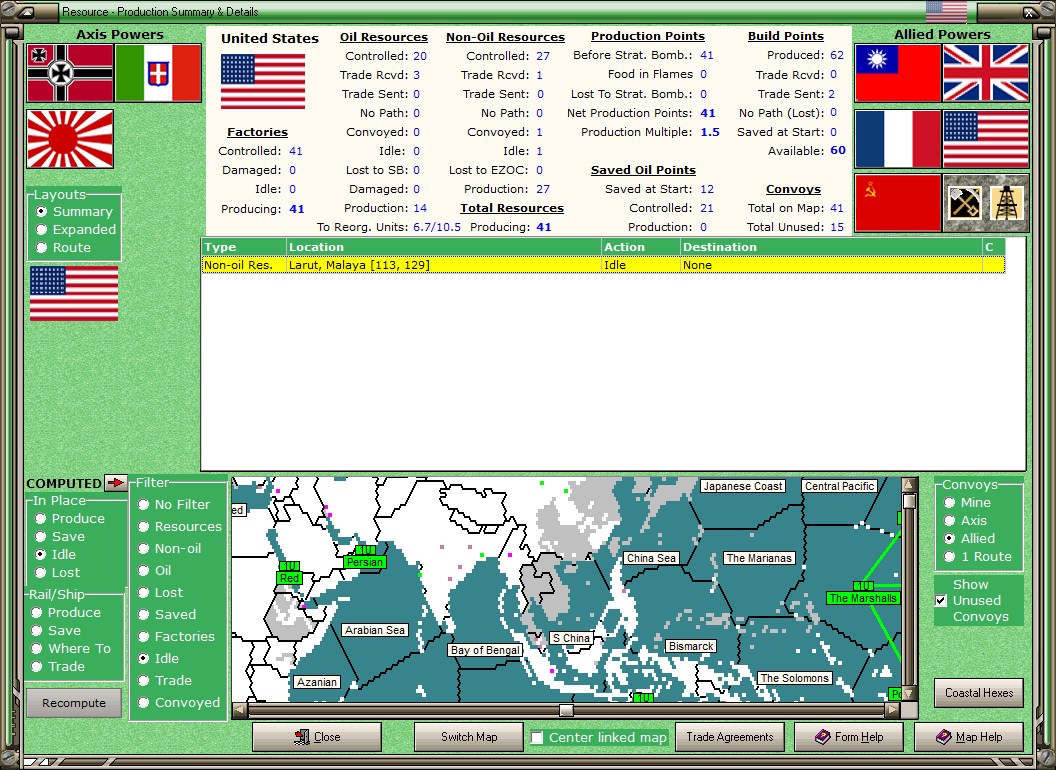Select the British Union Jack flag

(x=986, y=73)
